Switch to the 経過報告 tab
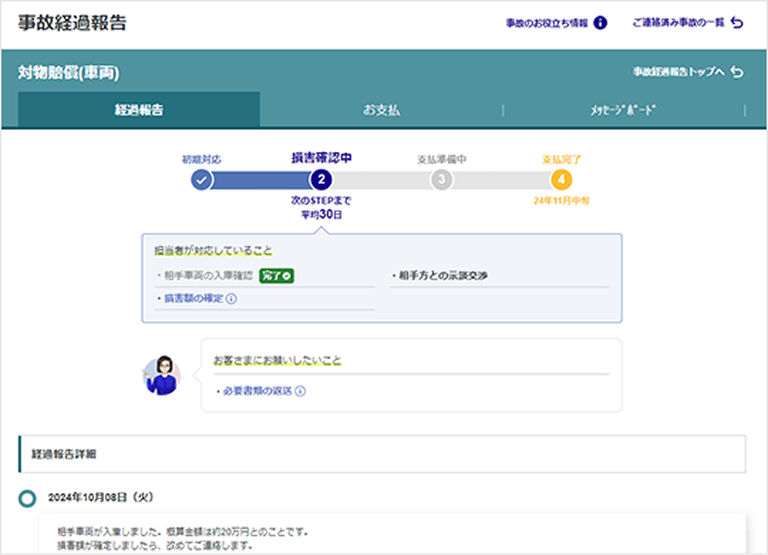768x555 pixels. pyautogui.click(x=139, y=110)
